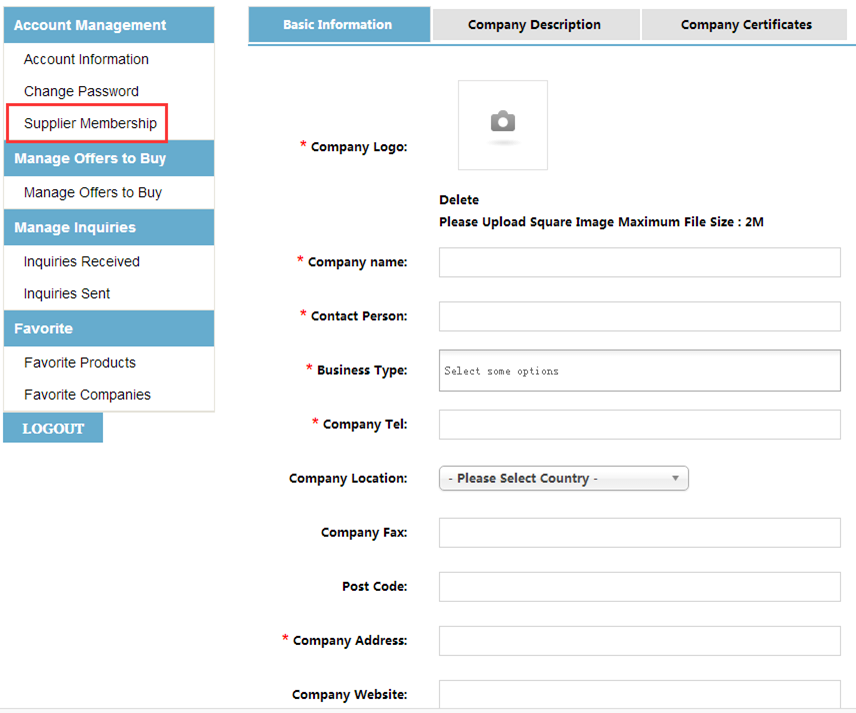The height and width of the screenshot is (713, 856).
Task: View Inquiries Sent
Action: pos(67,294)
